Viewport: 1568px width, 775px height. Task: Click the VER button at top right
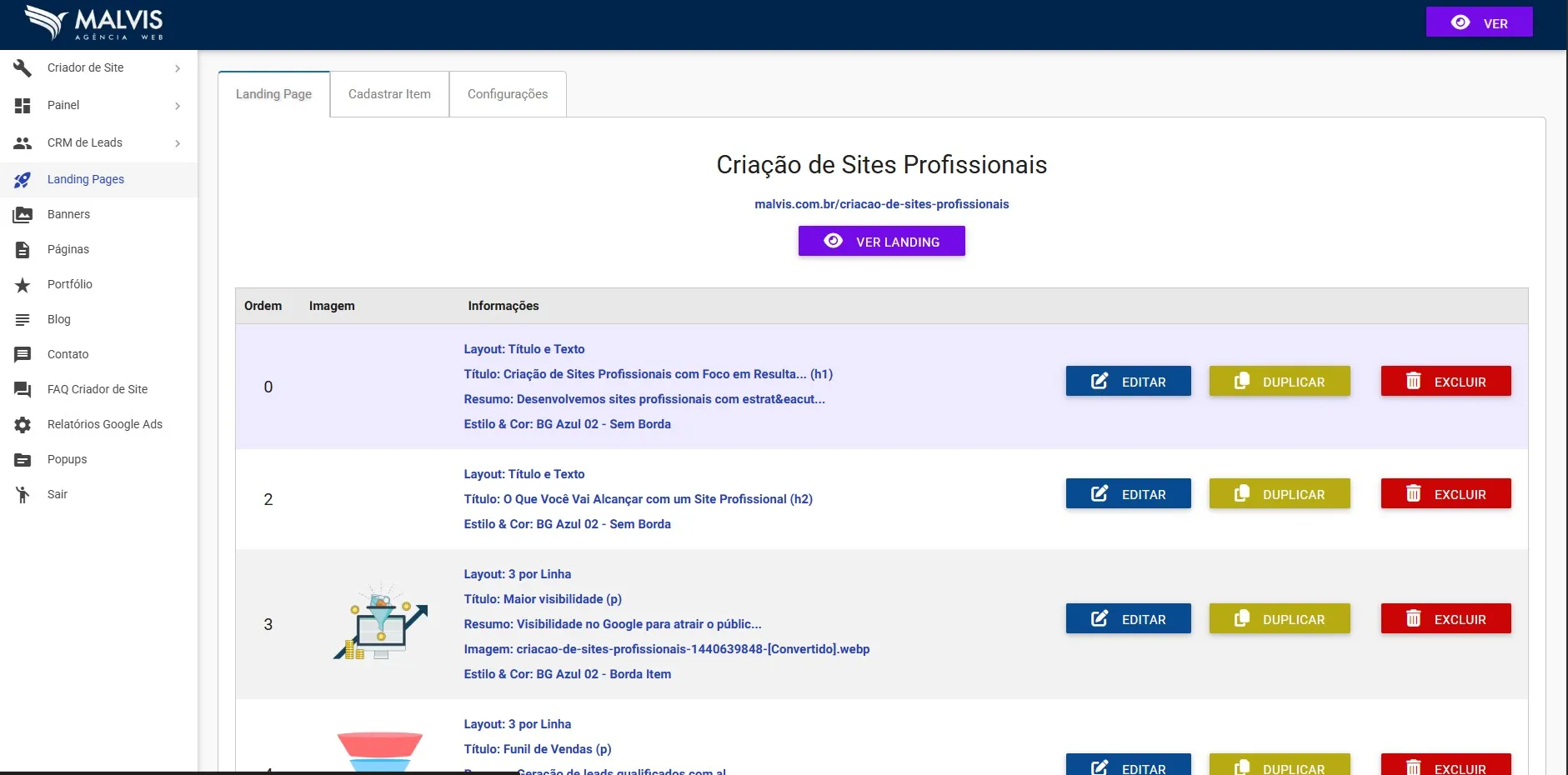(1479, 22)
